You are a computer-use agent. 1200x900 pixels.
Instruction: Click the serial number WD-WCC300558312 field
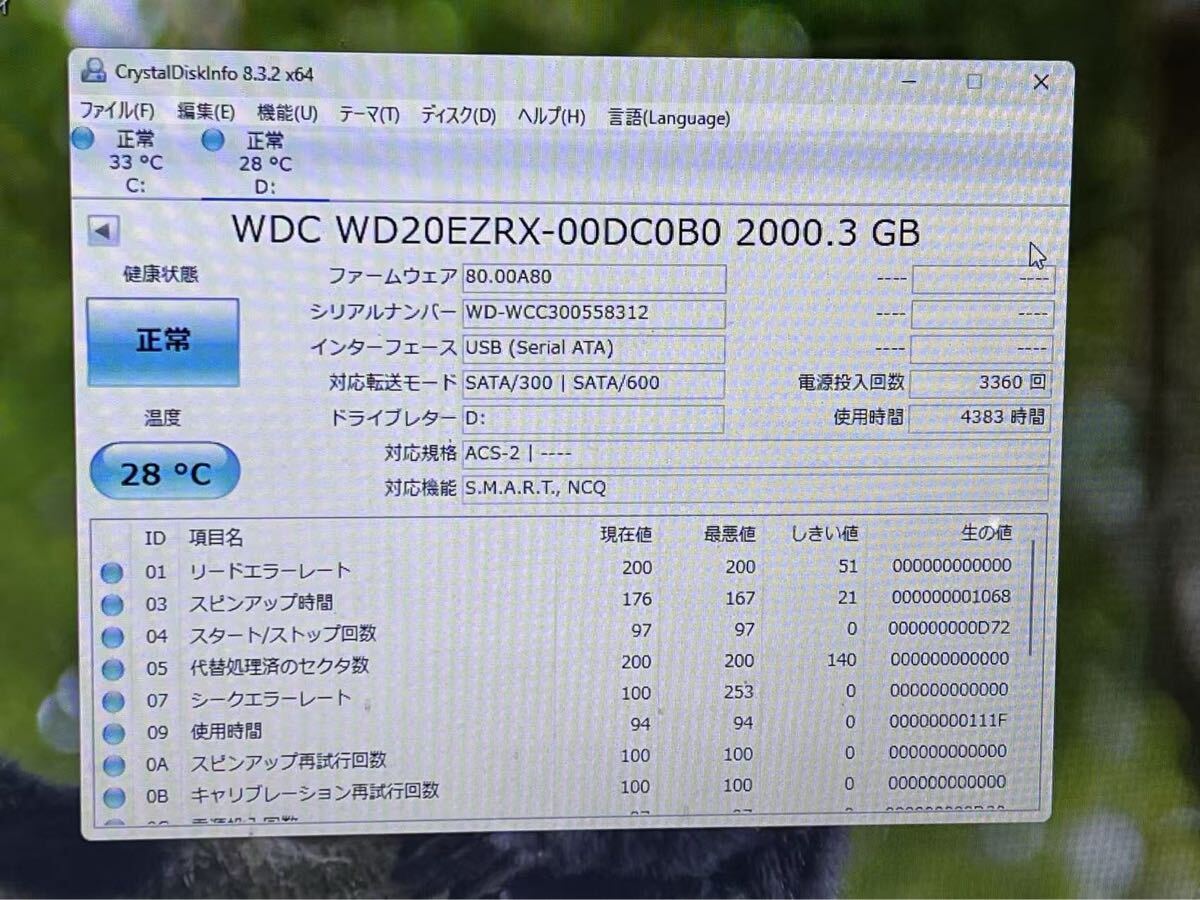594,313
